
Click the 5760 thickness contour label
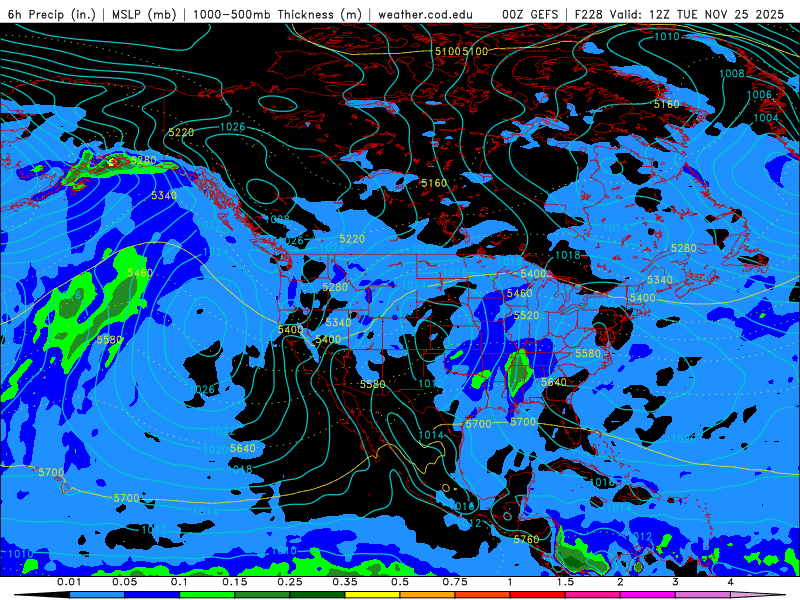526,539
